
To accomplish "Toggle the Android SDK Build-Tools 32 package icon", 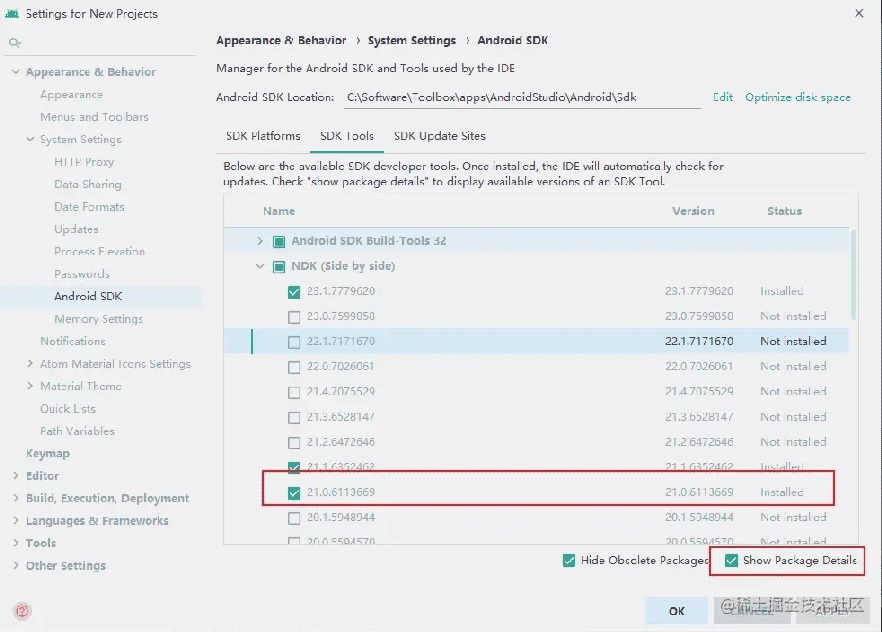I will click(x=278, y=242).
